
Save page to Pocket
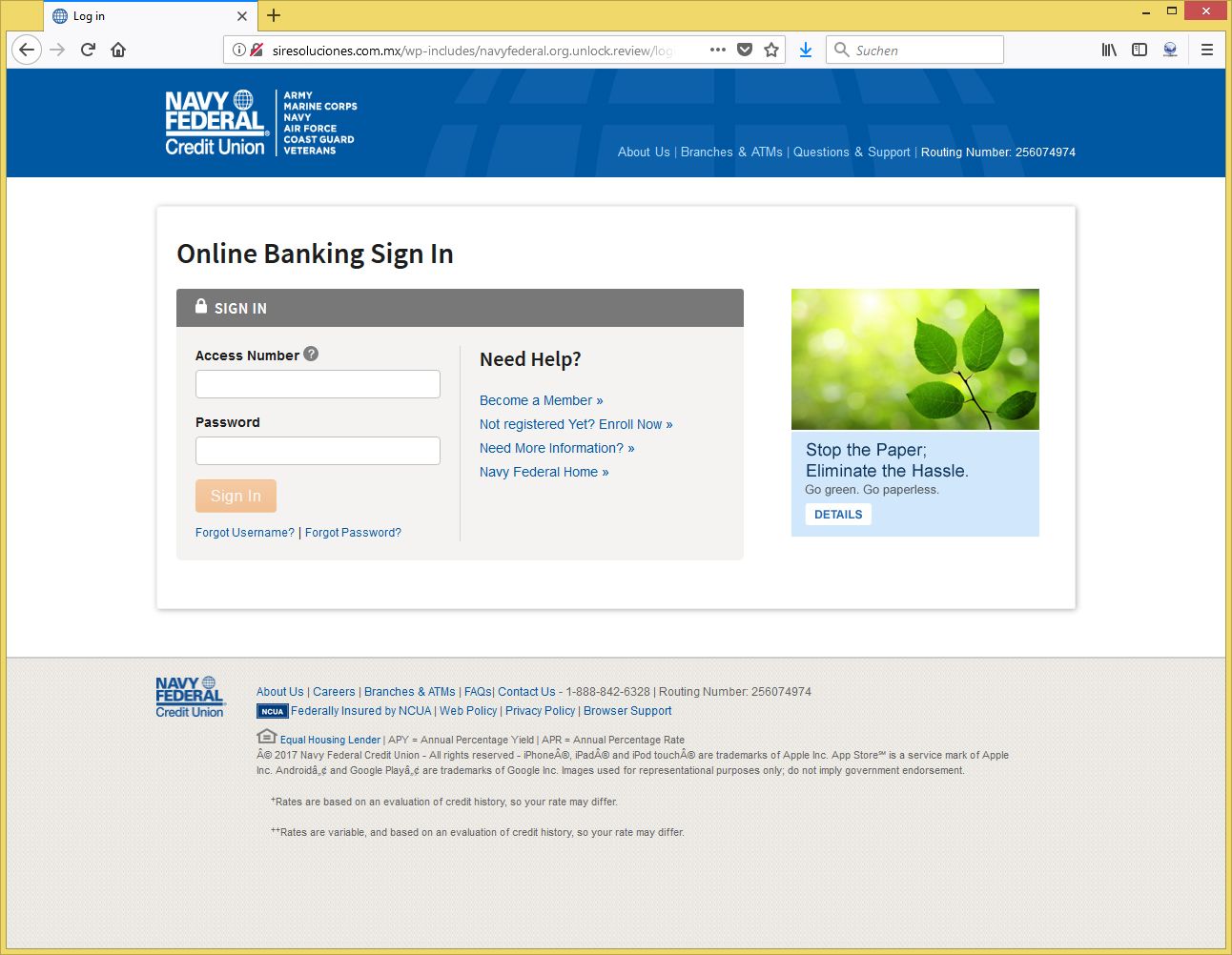[745, 50]
